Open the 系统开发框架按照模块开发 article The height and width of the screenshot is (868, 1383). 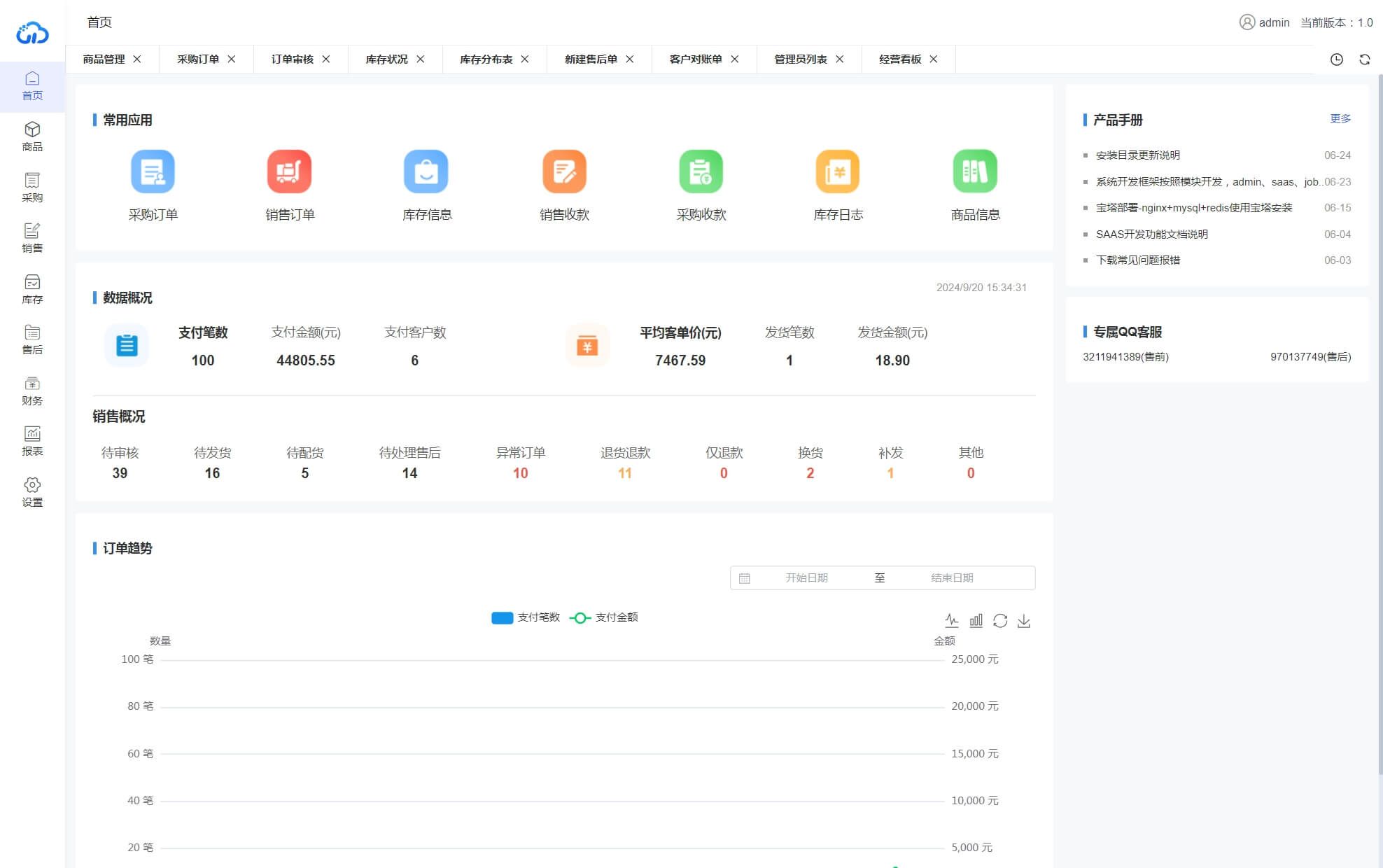pyautogui.click(x=1209, y=182)
